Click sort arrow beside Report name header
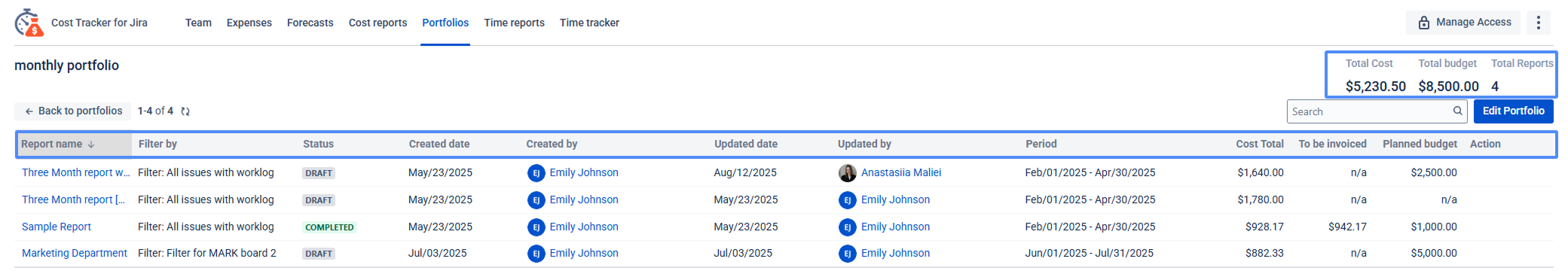The height and width of the screenshot is (274, 1568). [91, 145]
